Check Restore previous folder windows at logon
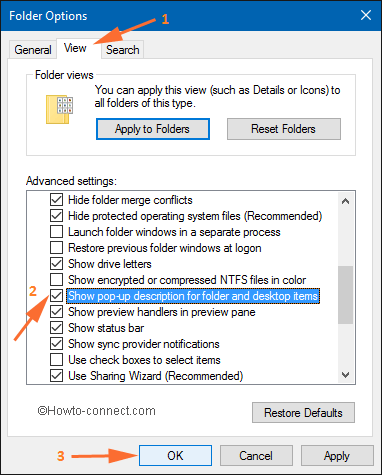The width and height of the screenshot is (382, 475). (56, 248)
